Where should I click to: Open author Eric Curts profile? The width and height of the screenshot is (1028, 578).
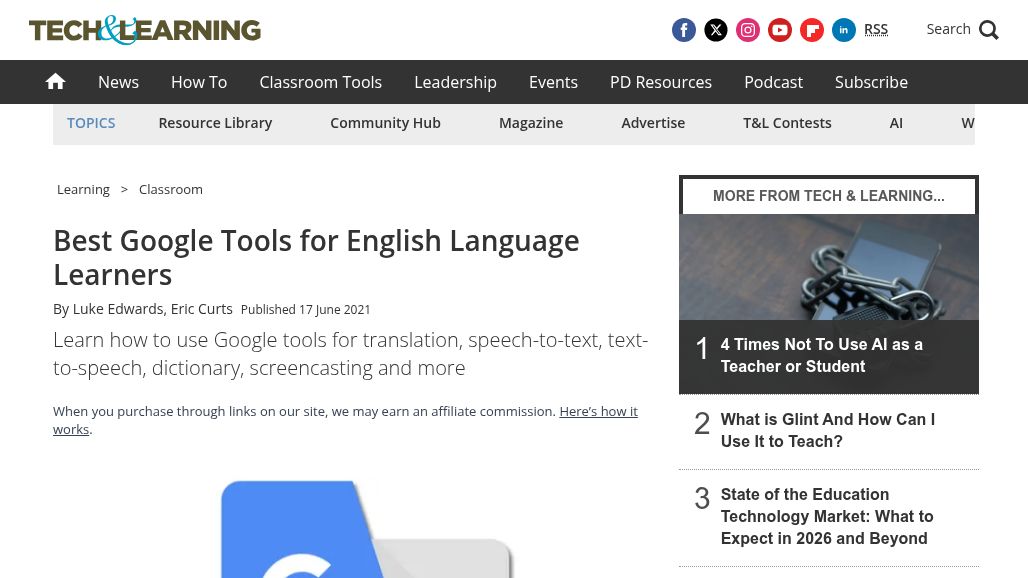(201, 309)
